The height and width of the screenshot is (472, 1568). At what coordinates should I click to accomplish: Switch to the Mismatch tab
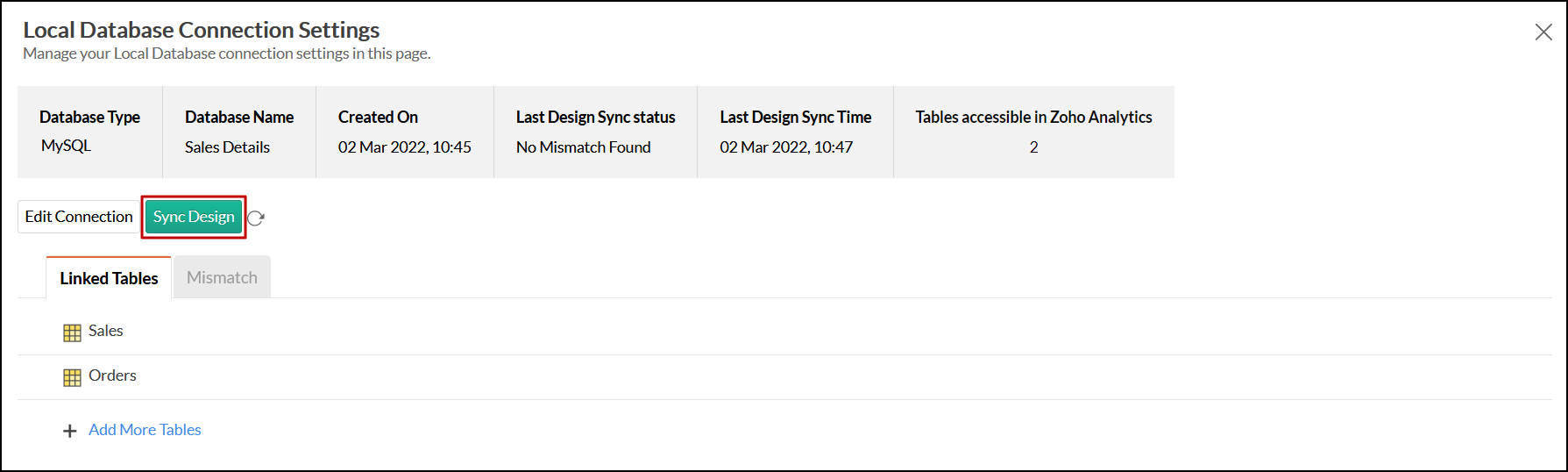[222, 277]
